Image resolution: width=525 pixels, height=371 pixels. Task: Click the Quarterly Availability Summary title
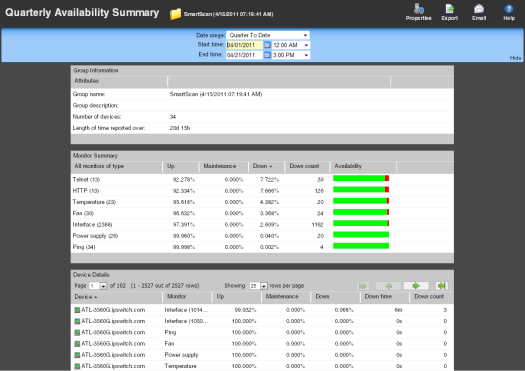tap(82, 13)
